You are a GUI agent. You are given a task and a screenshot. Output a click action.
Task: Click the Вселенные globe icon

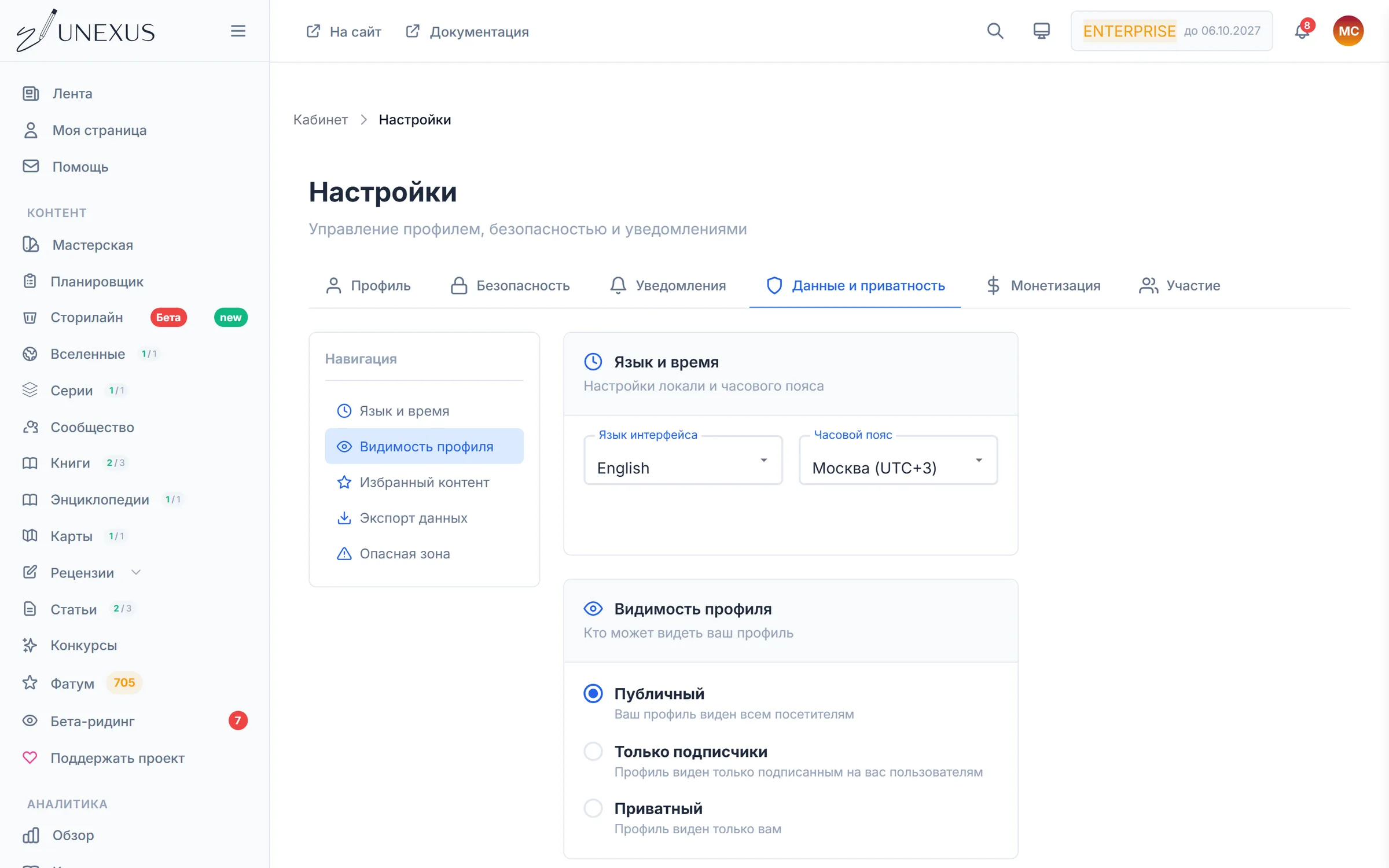tap(30, 354)
